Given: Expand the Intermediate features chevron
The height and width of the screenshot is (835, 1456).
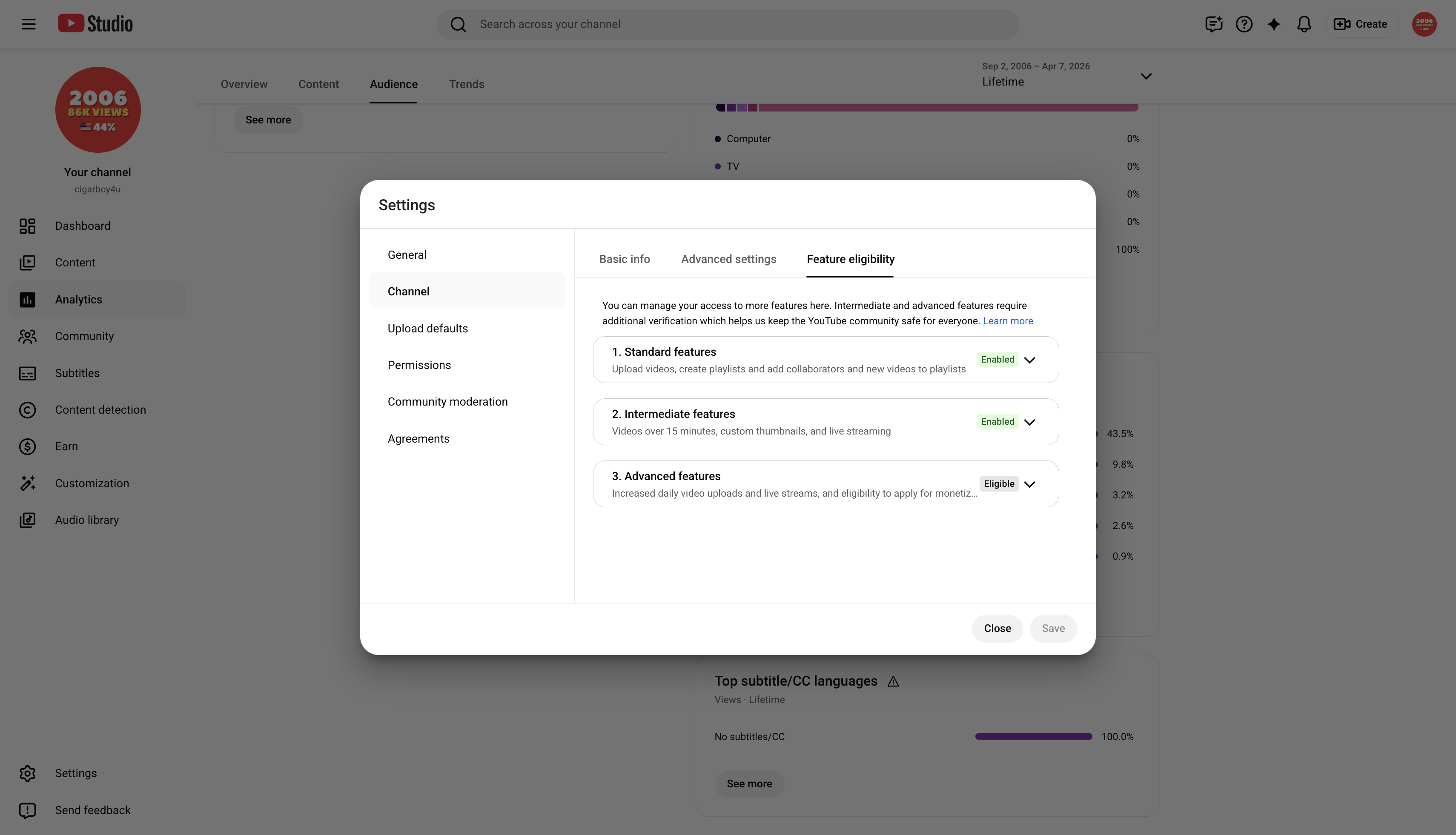Looking at the screenshot, I should click(1030, 422).
